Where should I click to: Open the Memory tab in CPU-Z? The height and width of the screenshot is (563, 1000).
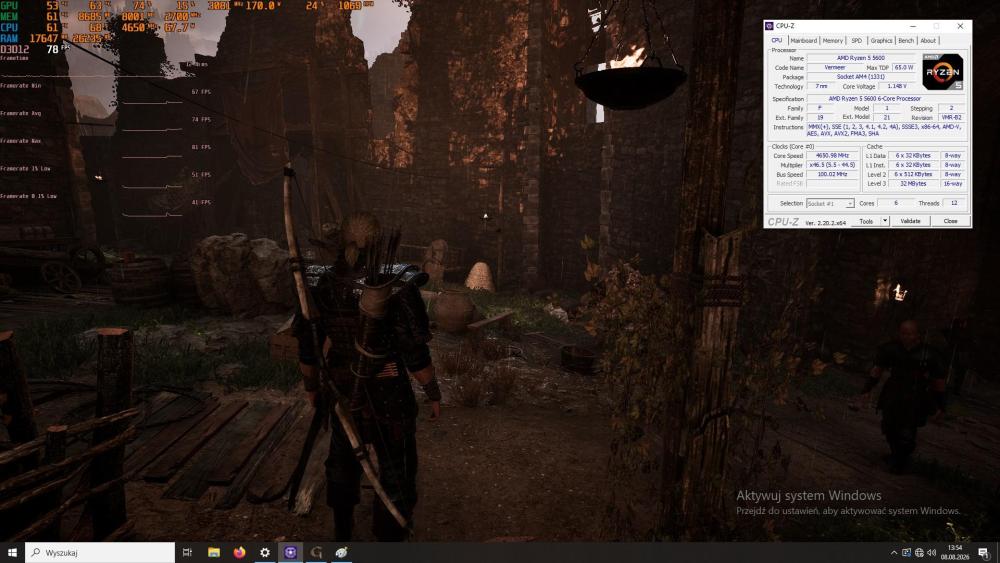click(832, 40)
